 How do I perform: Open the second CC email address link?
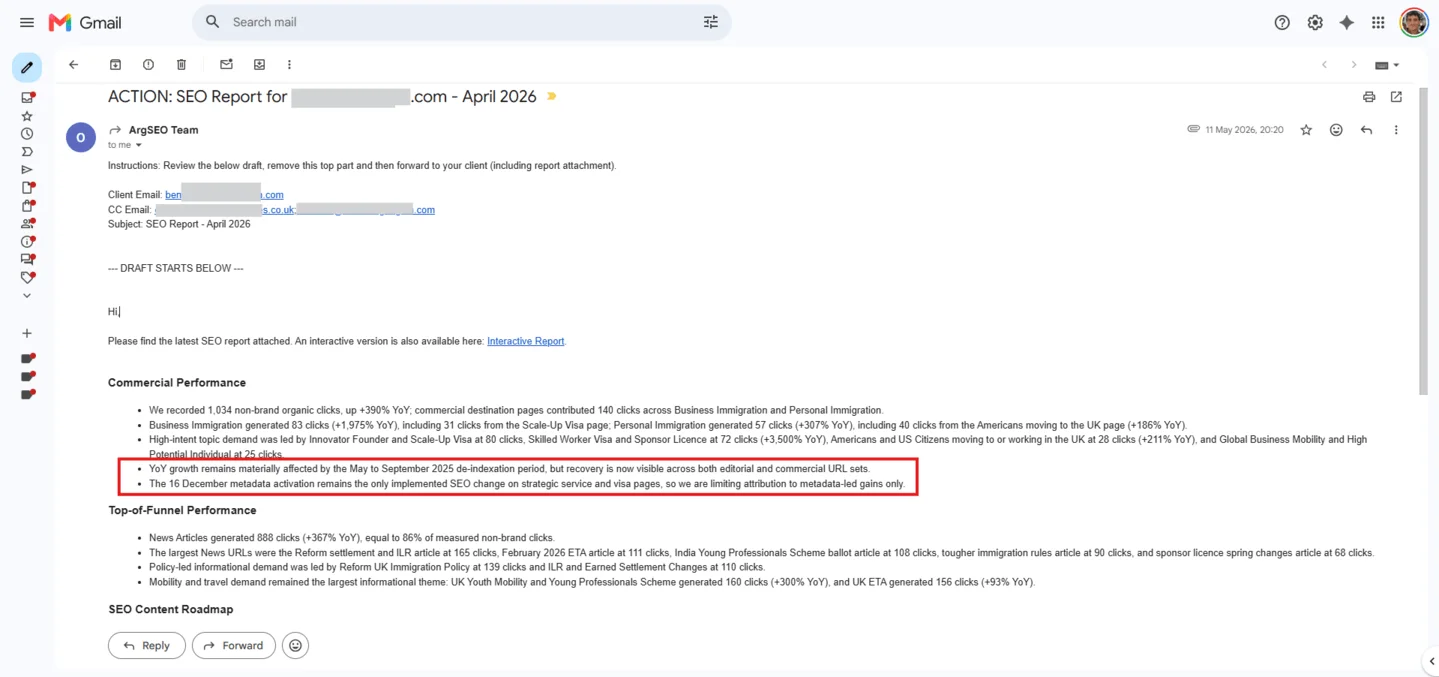tap(366, 210)
